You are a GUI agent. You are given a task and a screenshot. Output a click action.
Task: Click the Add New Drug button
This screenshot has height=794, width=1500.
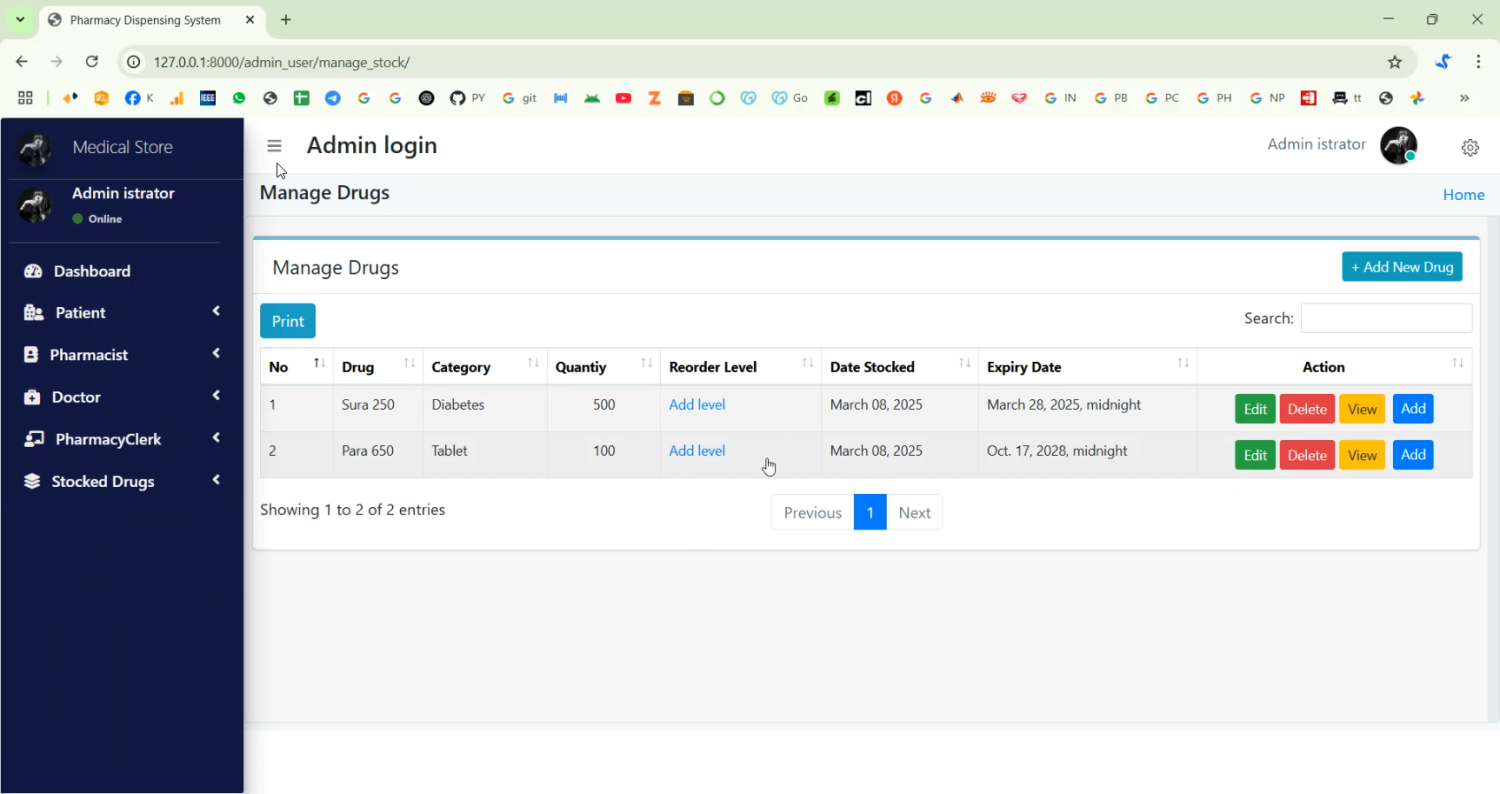click(1401, 267)
